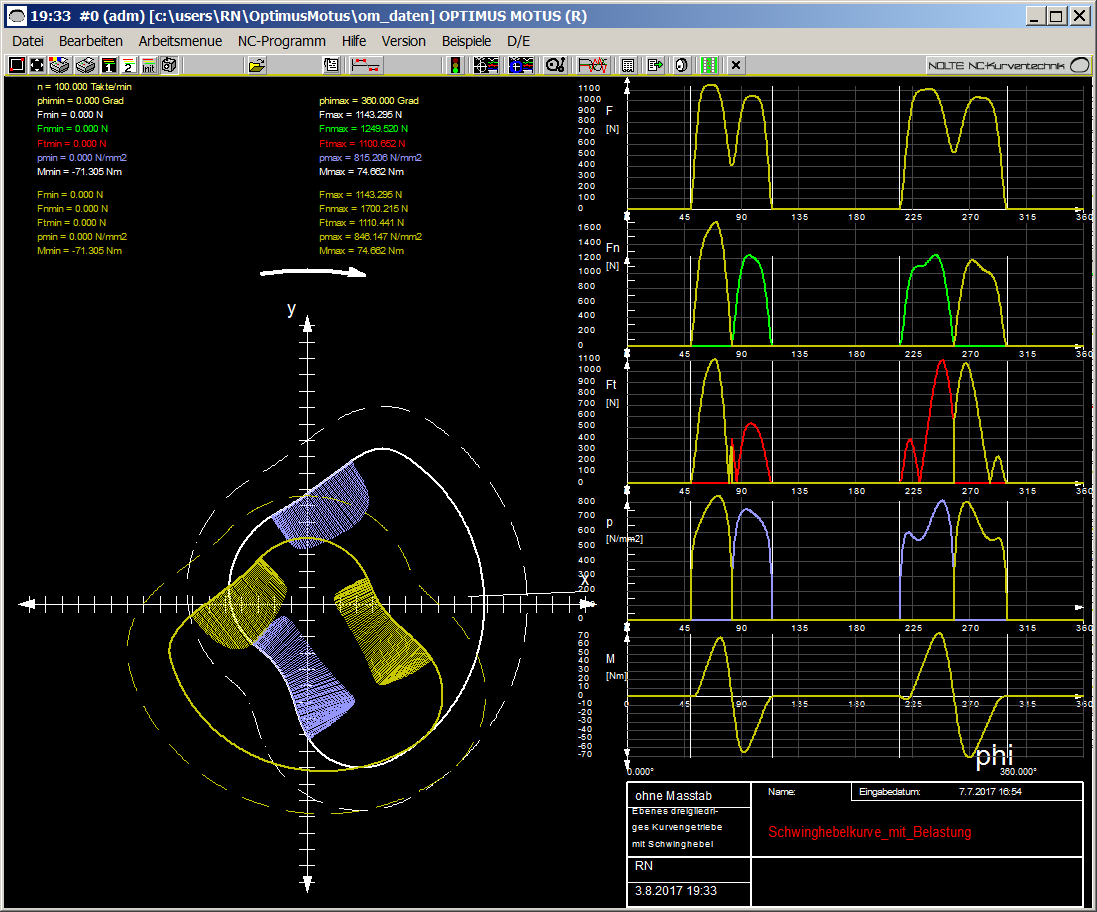
Task: Click the red square frame toolbar icon
Action: click(x=16, y=65)
